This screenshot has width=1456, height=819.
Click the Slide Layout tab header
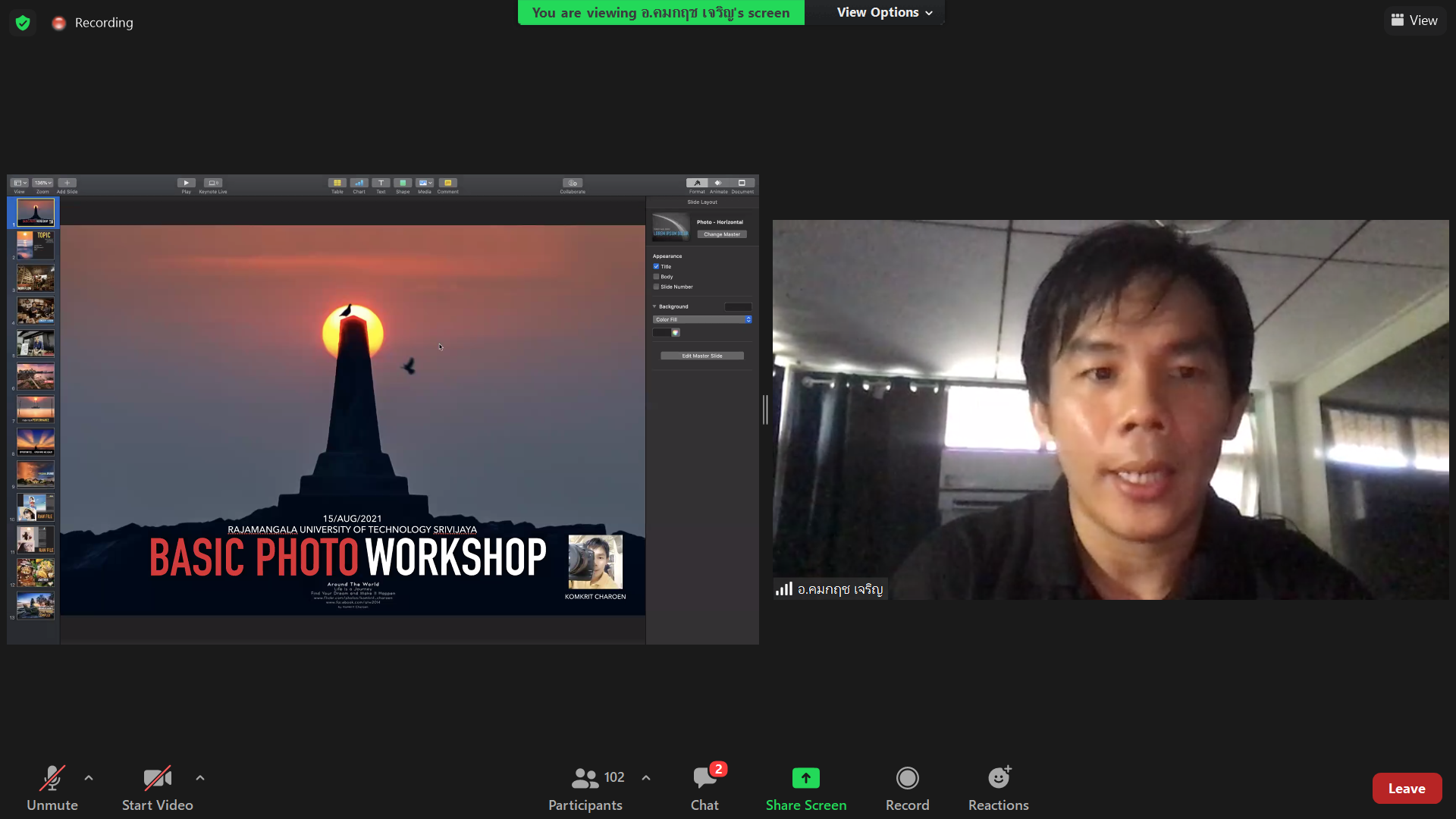click(x=702, y=202)
